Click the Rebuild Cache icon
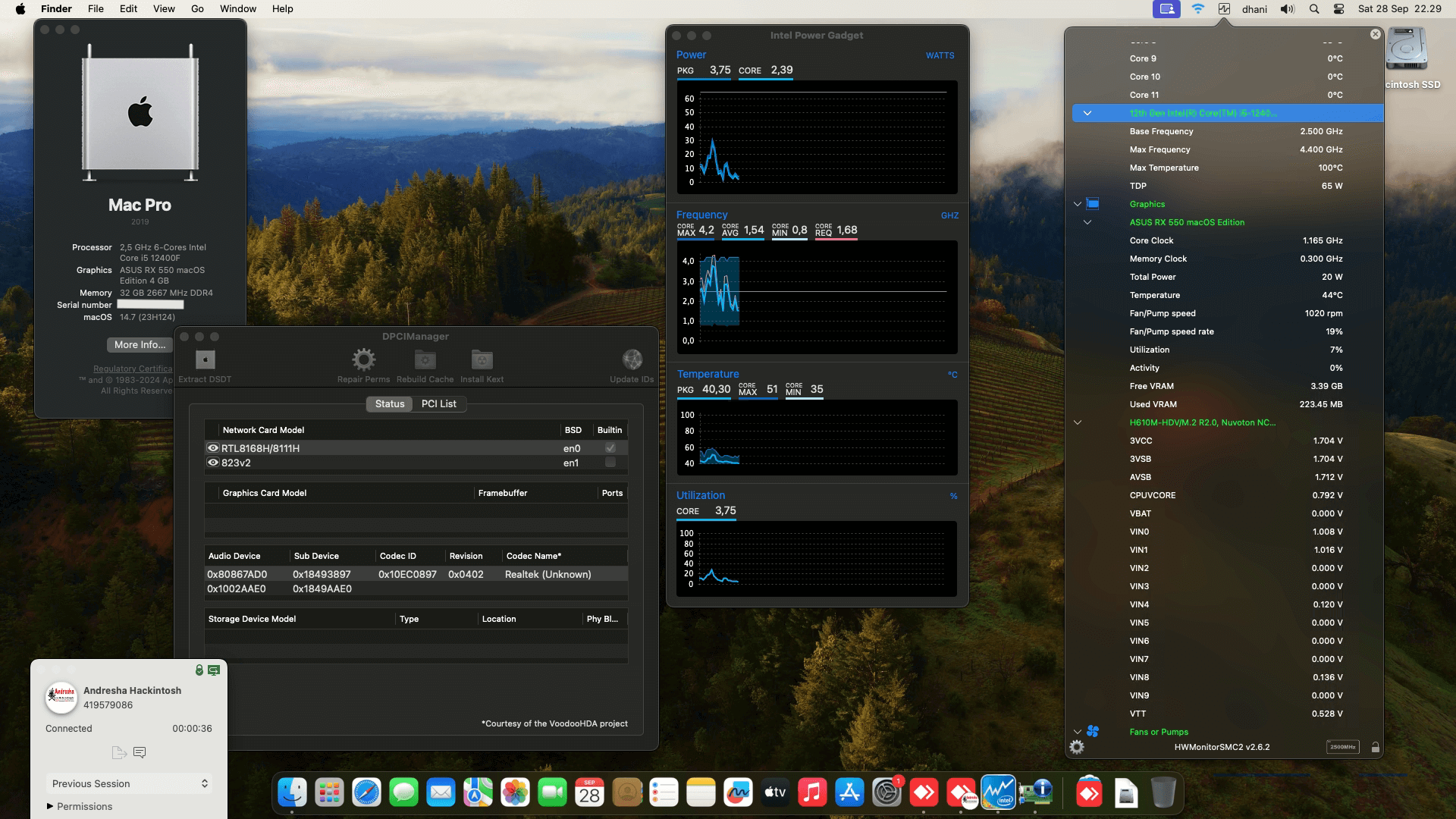The height and width of the screenshot is (819, 1456). click(425, 359)
